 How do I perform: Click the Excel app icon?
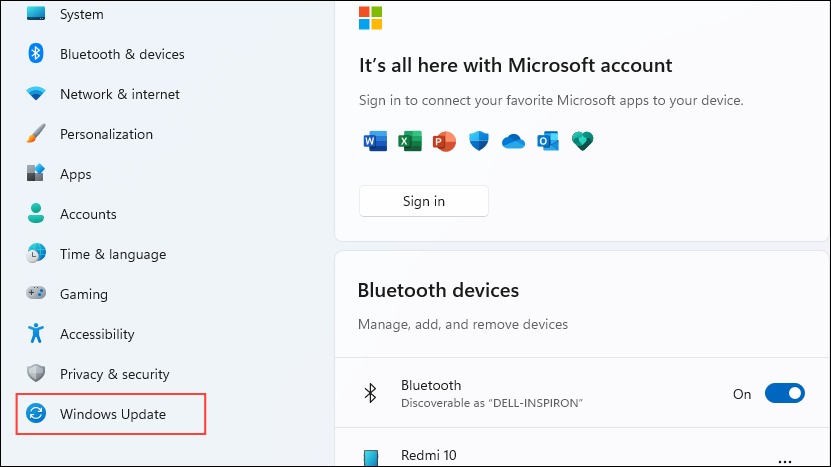pos(410,141)
